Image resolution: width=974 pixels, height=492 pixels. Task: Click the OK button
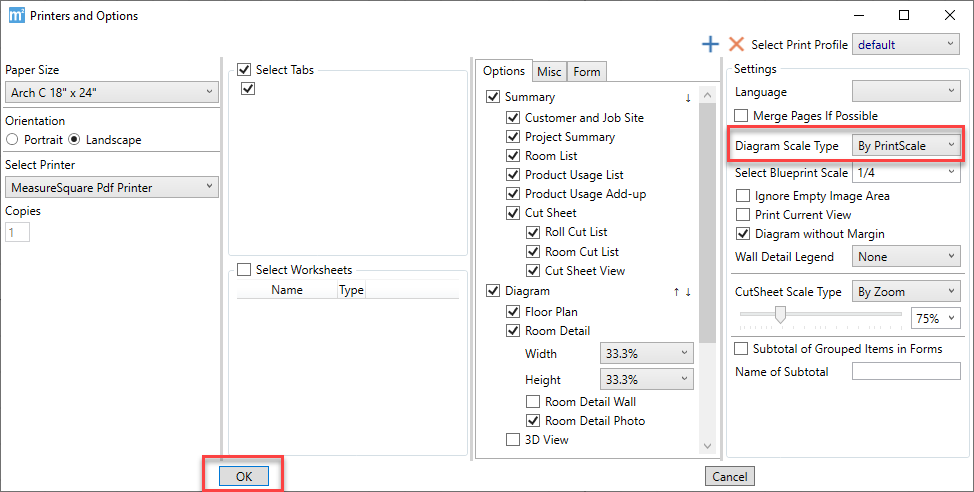pos(244,476)
